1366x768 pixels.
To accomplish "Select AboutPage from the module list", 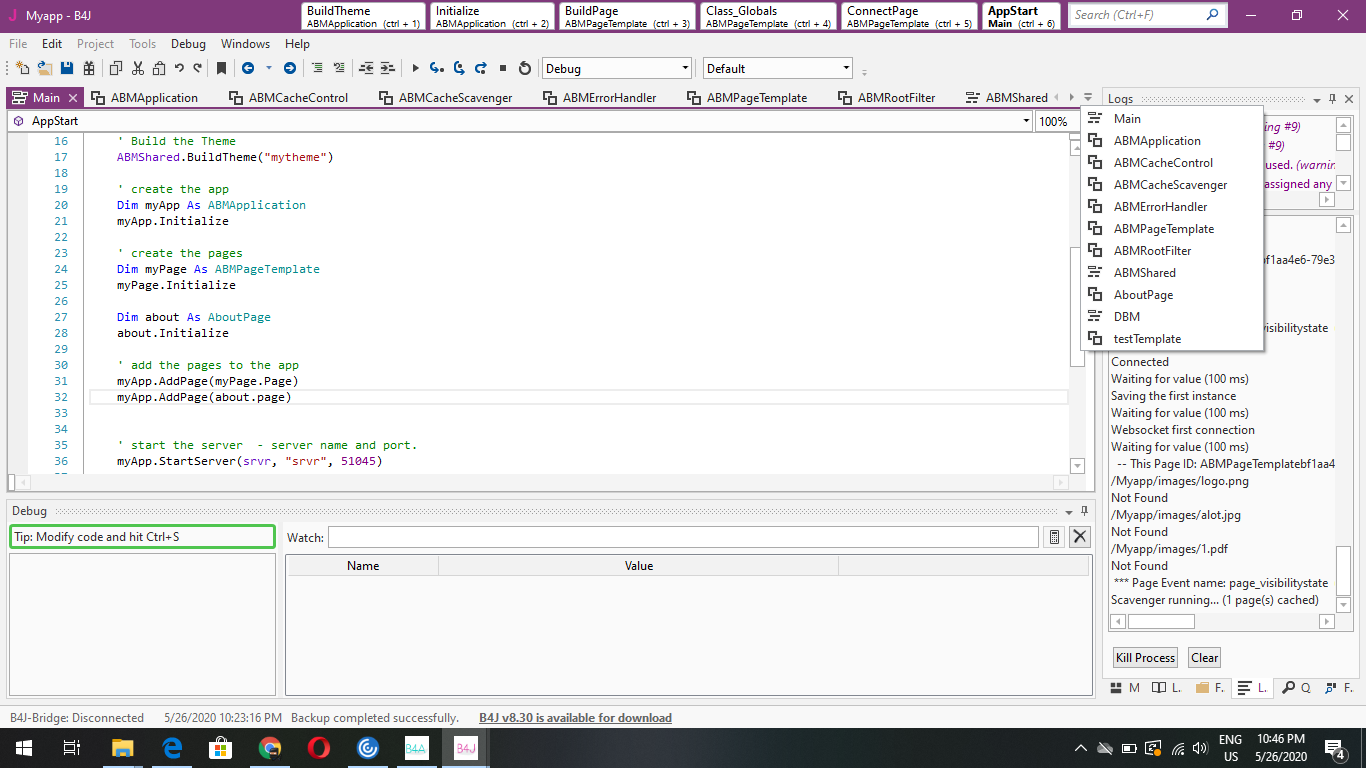I will click(1143, 295).
